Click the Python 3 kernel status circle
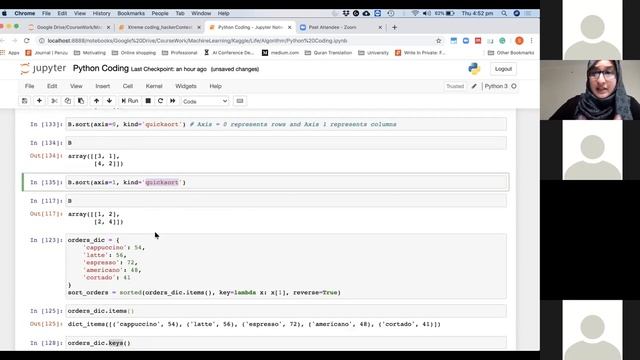Image resolution: width=640 pixels, height=360 pixels. click(x=514, y=86)
